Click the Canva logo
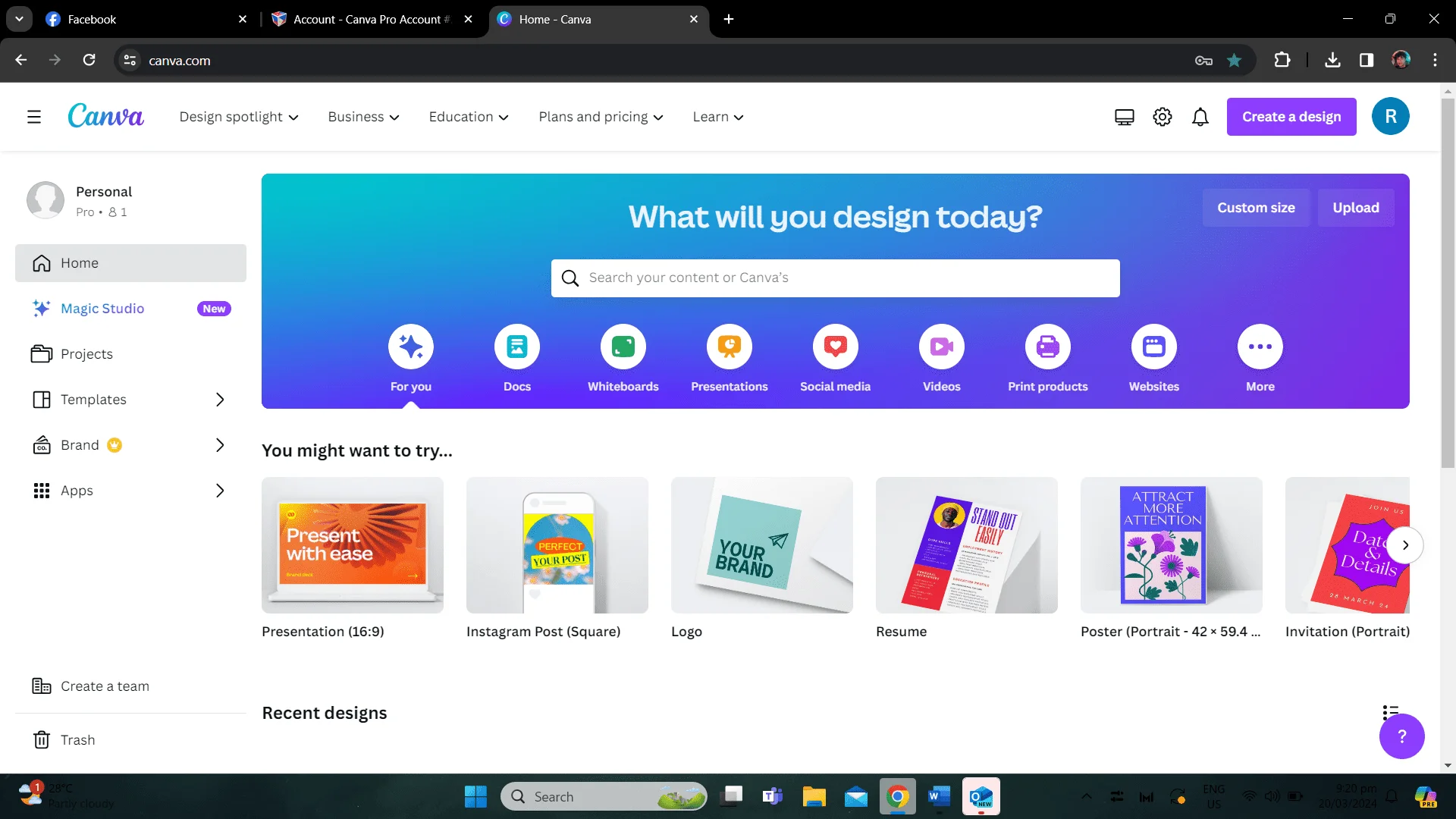 (105, 116)
